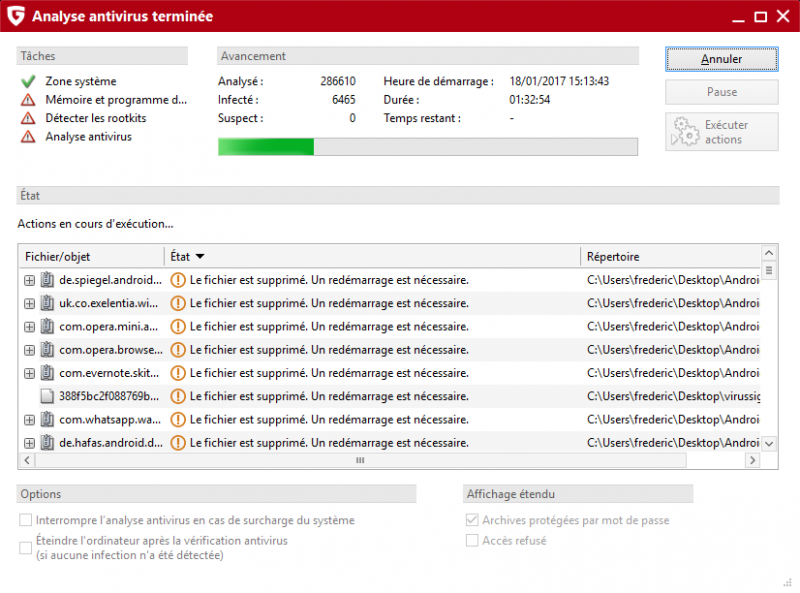Expand the uk.co.exelentia entry
This screenshot has width=800, height=593.
point(30,304)
